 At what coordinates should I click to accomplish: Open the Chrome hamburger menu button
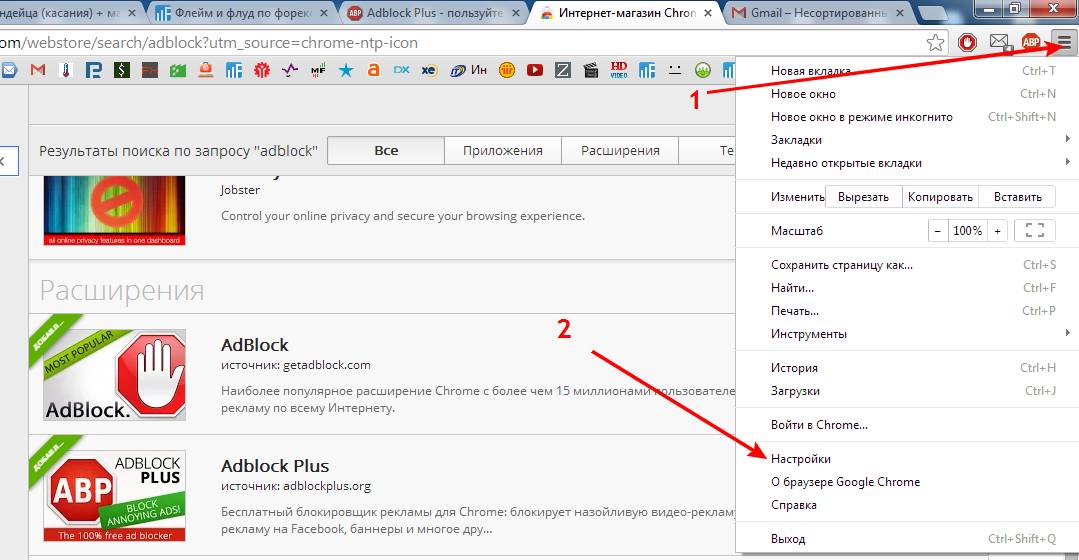(x=1065, y=43)
